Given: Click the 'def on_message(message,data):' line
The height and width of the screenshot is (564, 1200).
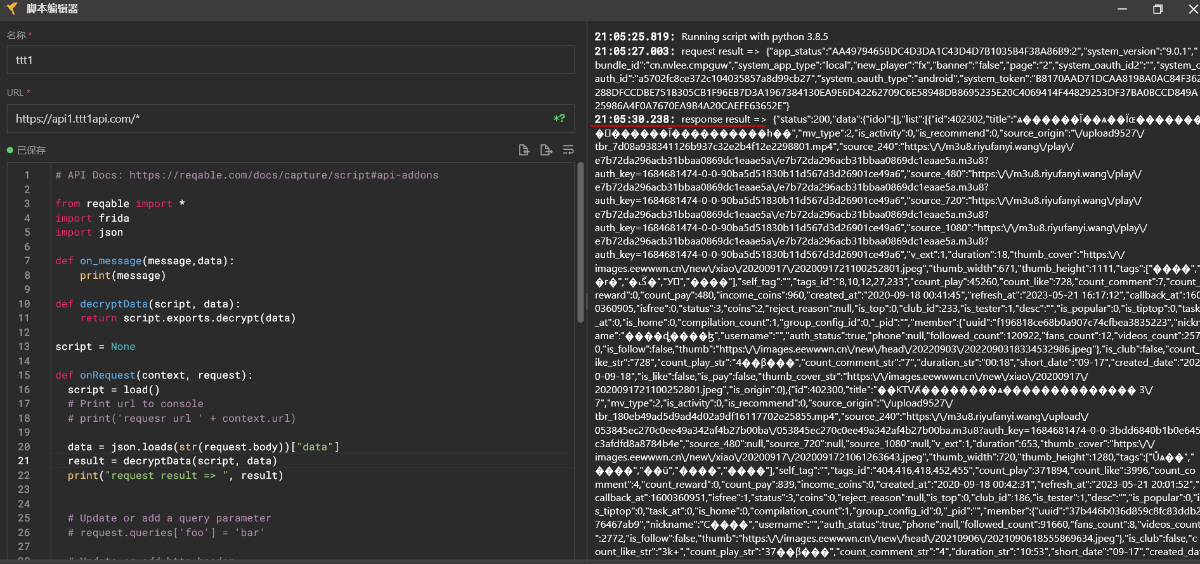Looking at the screenshot, I should (145, 261).
